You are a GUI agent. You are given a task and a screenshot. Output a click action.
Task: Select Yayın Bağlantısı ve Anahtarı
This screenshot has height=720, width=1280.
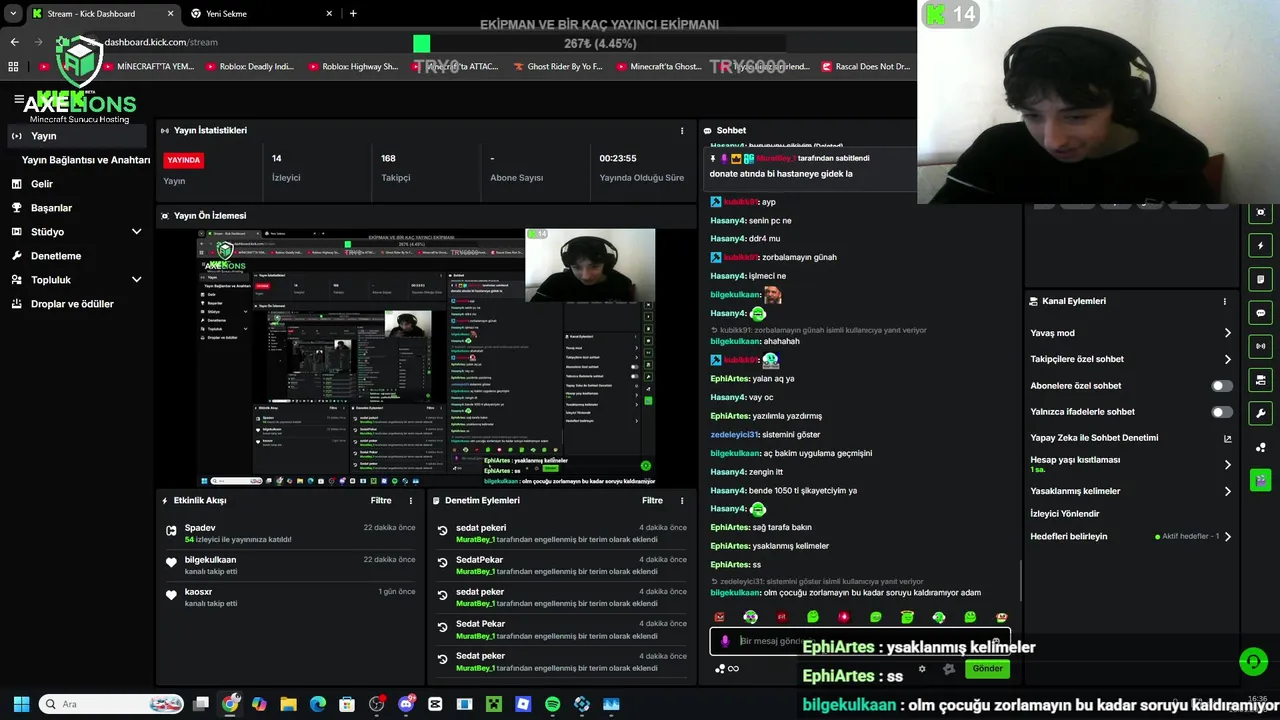tap(86, 160)
